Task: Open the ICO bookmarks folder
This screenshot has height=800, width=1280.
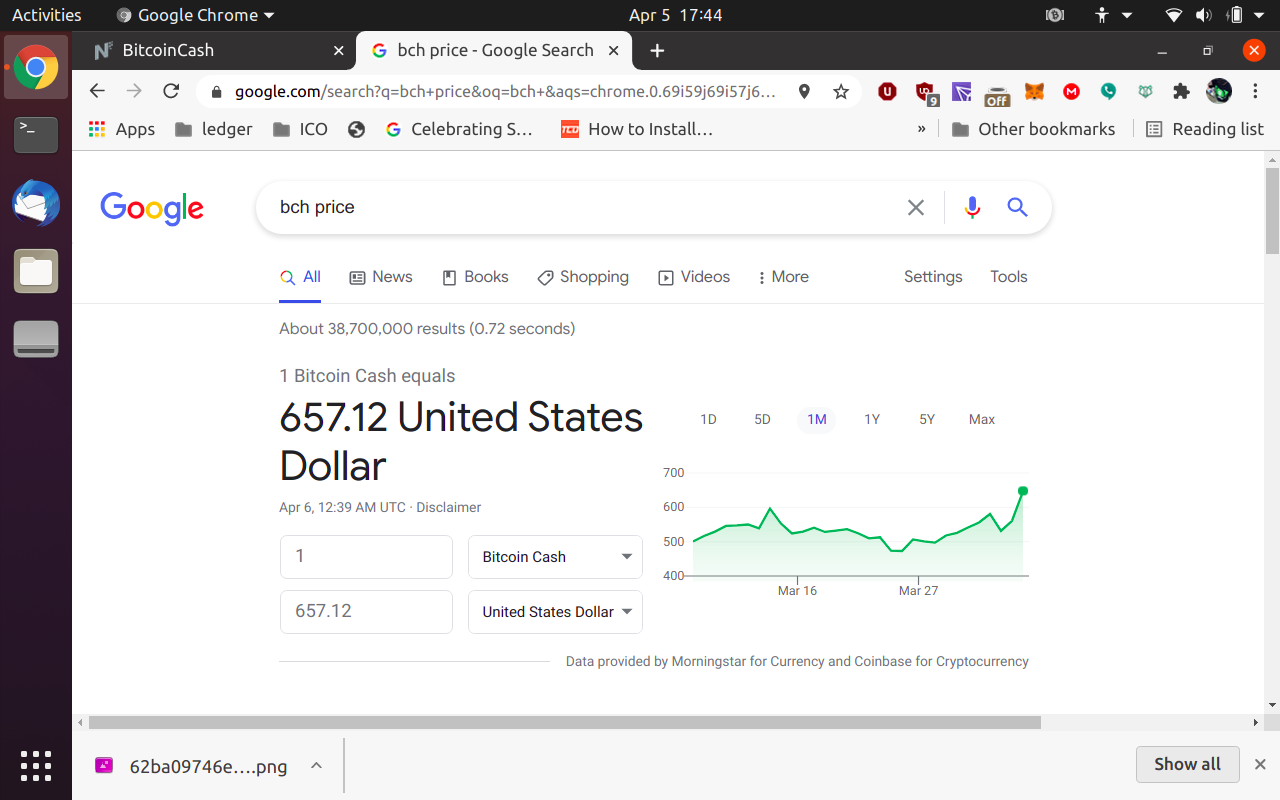Action: pyautogui.click(x=300, y=129)
